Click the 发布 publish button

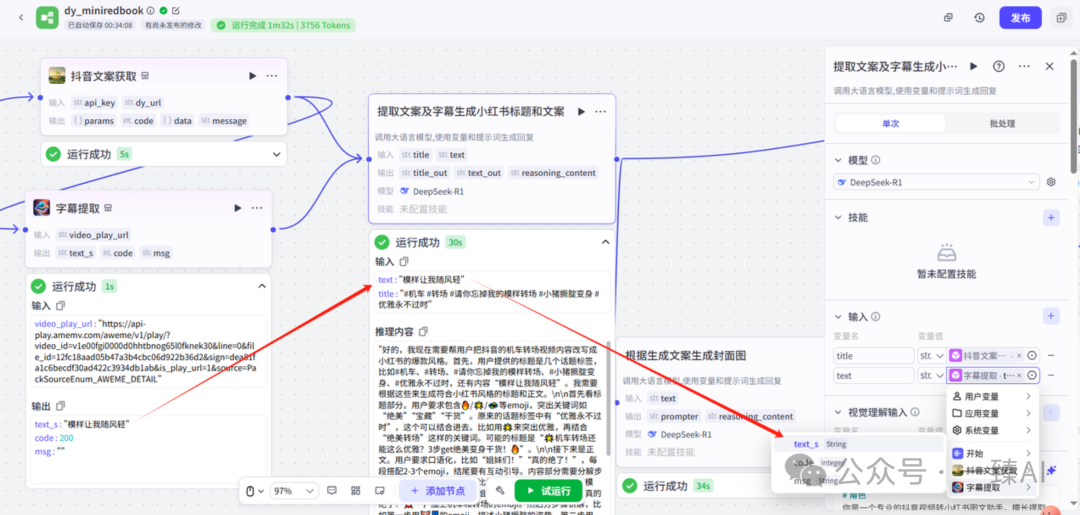(x=1020, y=18)
